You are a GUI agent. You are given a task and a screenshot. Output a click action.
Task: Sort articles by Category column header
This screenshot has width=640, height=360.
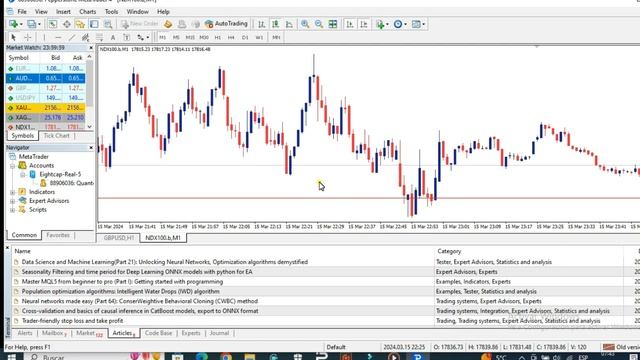pos(449,251)
